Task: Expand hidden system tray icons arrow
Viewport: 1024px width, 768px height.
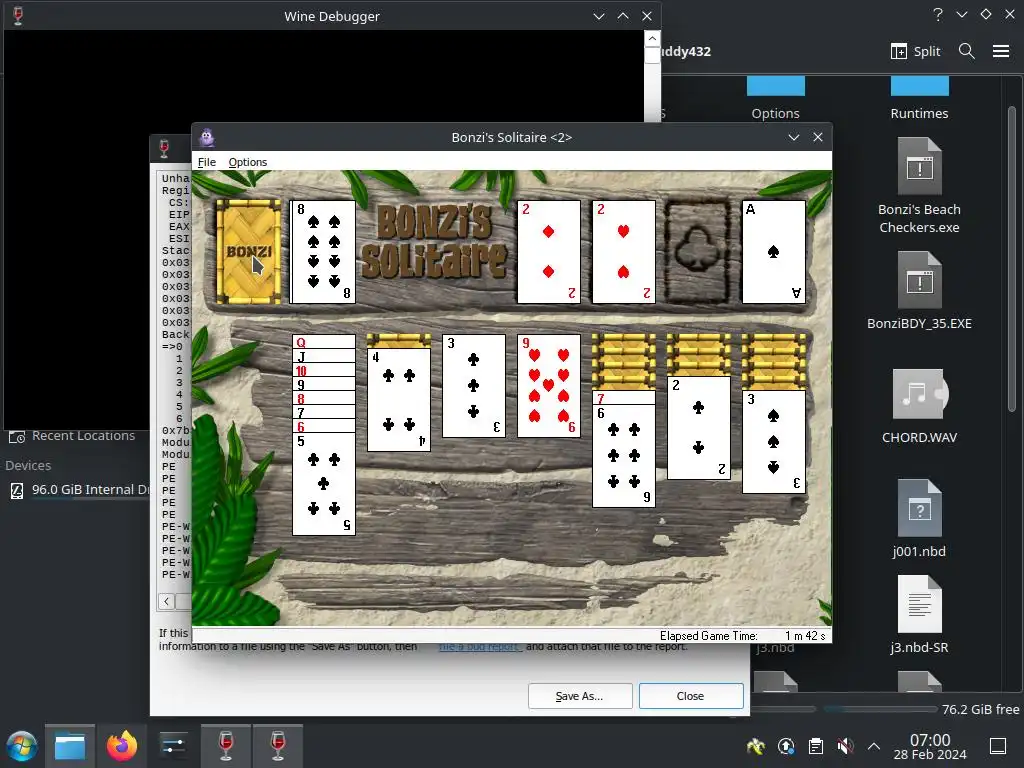Action: click(874, 746)
